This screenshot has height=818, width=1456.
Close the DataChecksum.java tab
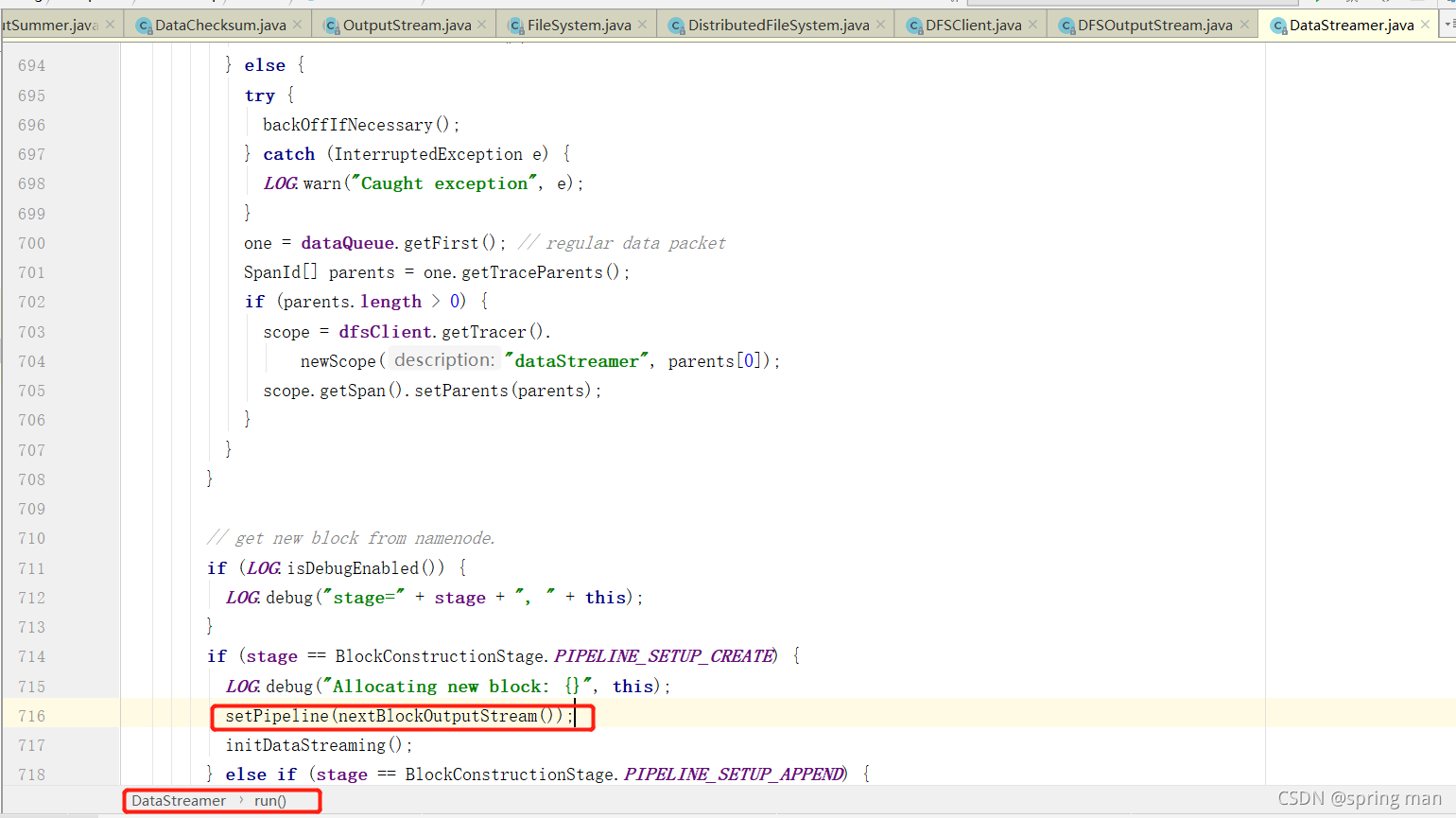click(x=298, y=25)
